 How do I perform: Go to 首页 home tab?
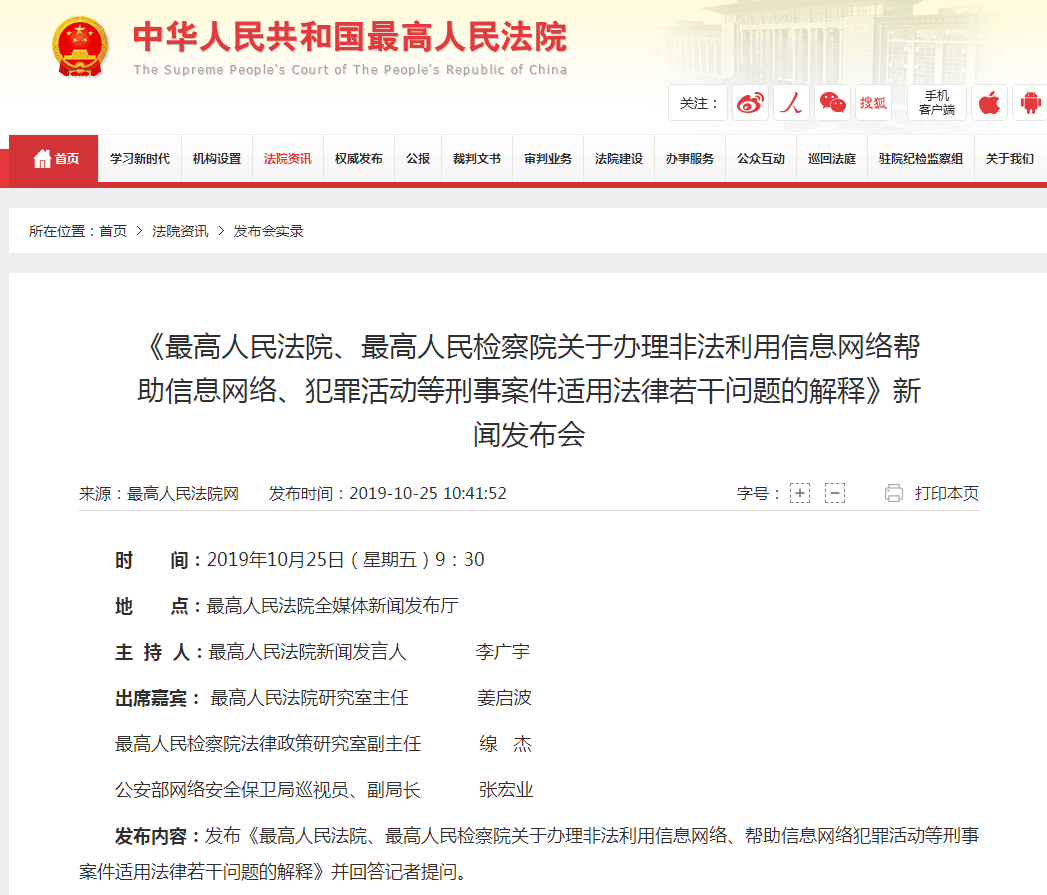pyautogui.click(x=55, y=159)
